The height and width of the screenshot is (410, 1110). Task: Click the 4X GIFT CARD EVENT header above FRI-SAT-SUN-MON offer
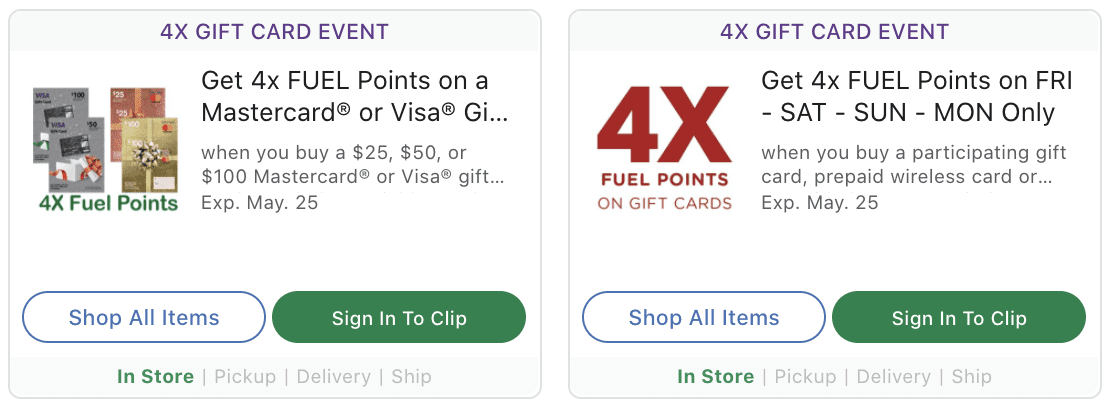834,31
